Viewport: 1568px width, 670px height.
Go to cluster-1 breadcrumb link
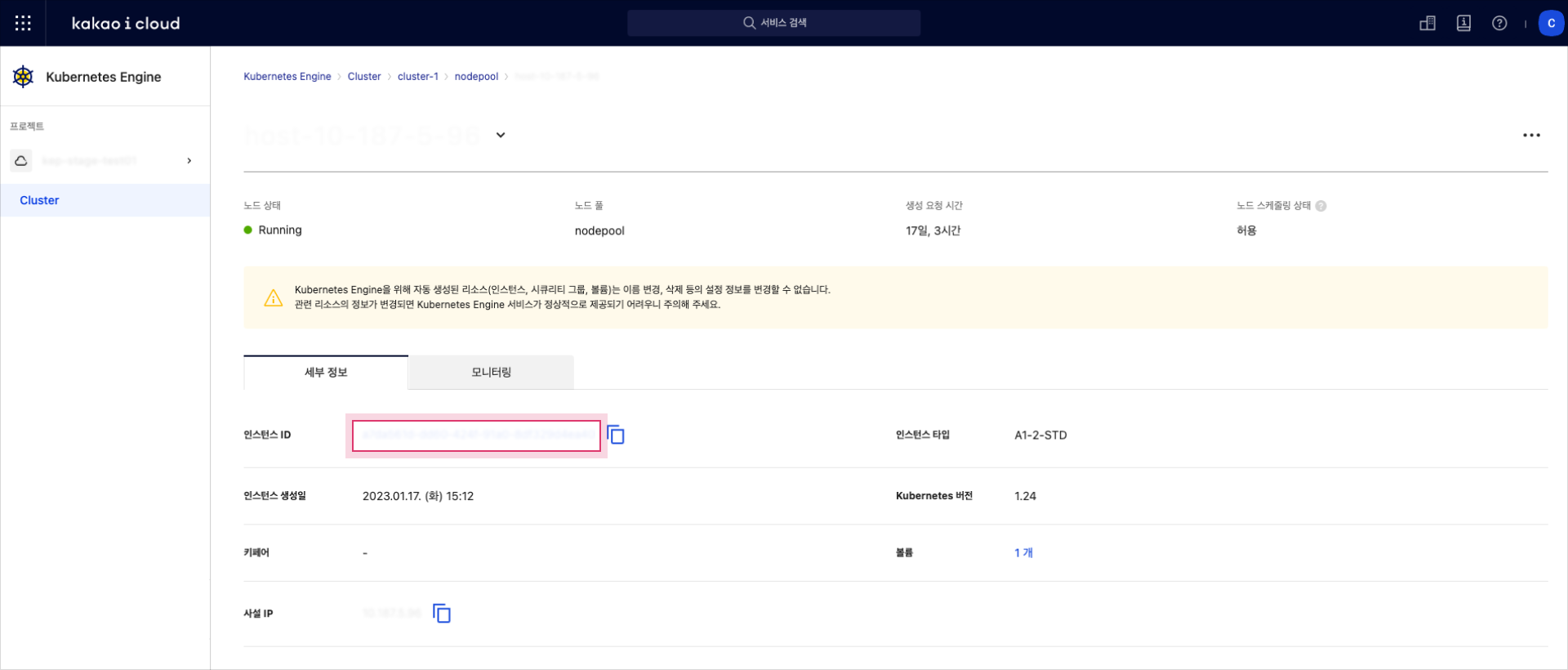418,77
